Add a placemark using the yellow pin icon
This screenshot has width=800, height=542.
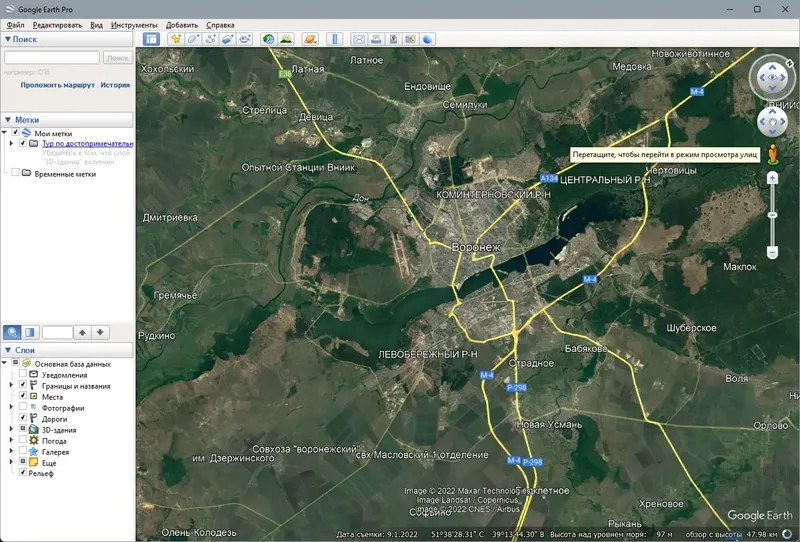tap(176, 39)
